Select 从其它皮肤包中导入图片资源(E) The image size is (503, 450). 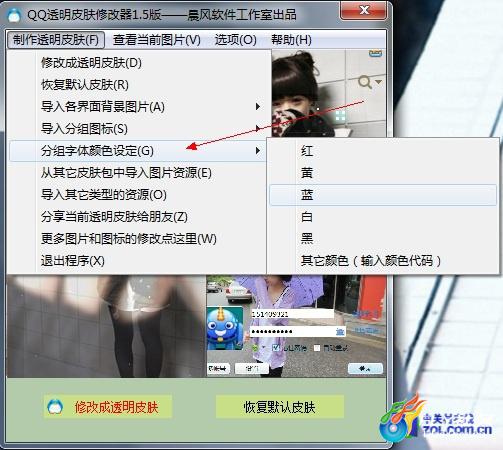(137, 173)
